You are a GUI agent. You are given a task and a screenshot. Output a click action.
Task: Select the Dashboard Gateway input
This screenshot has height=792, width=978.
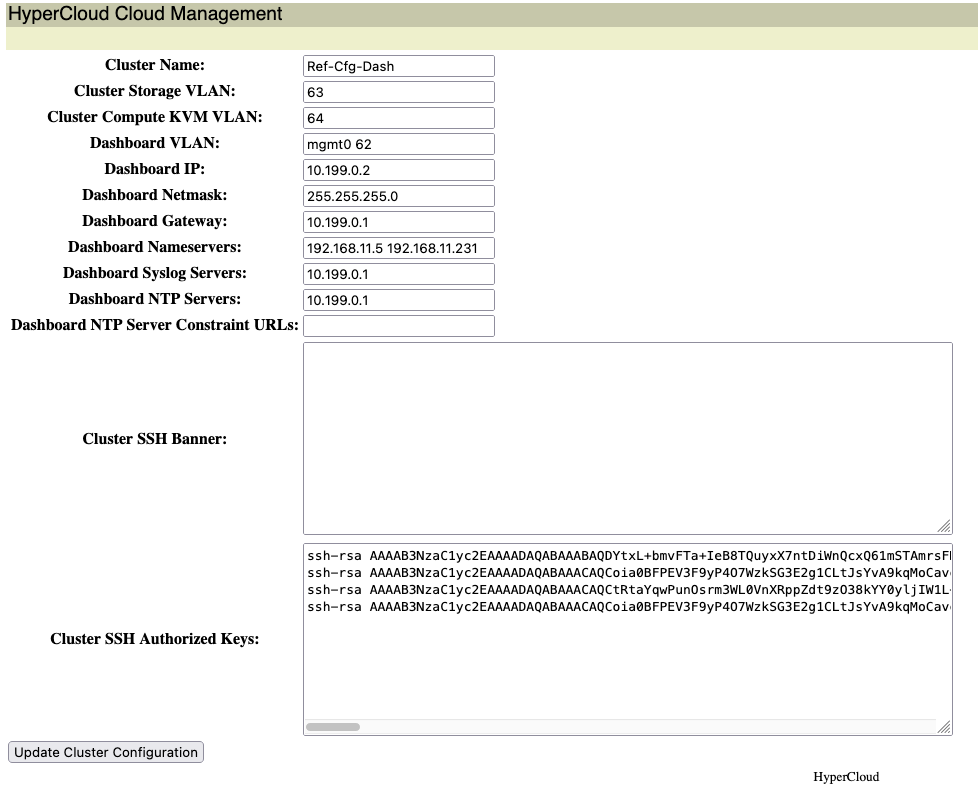pyautogui.click(x=398, y=222)
